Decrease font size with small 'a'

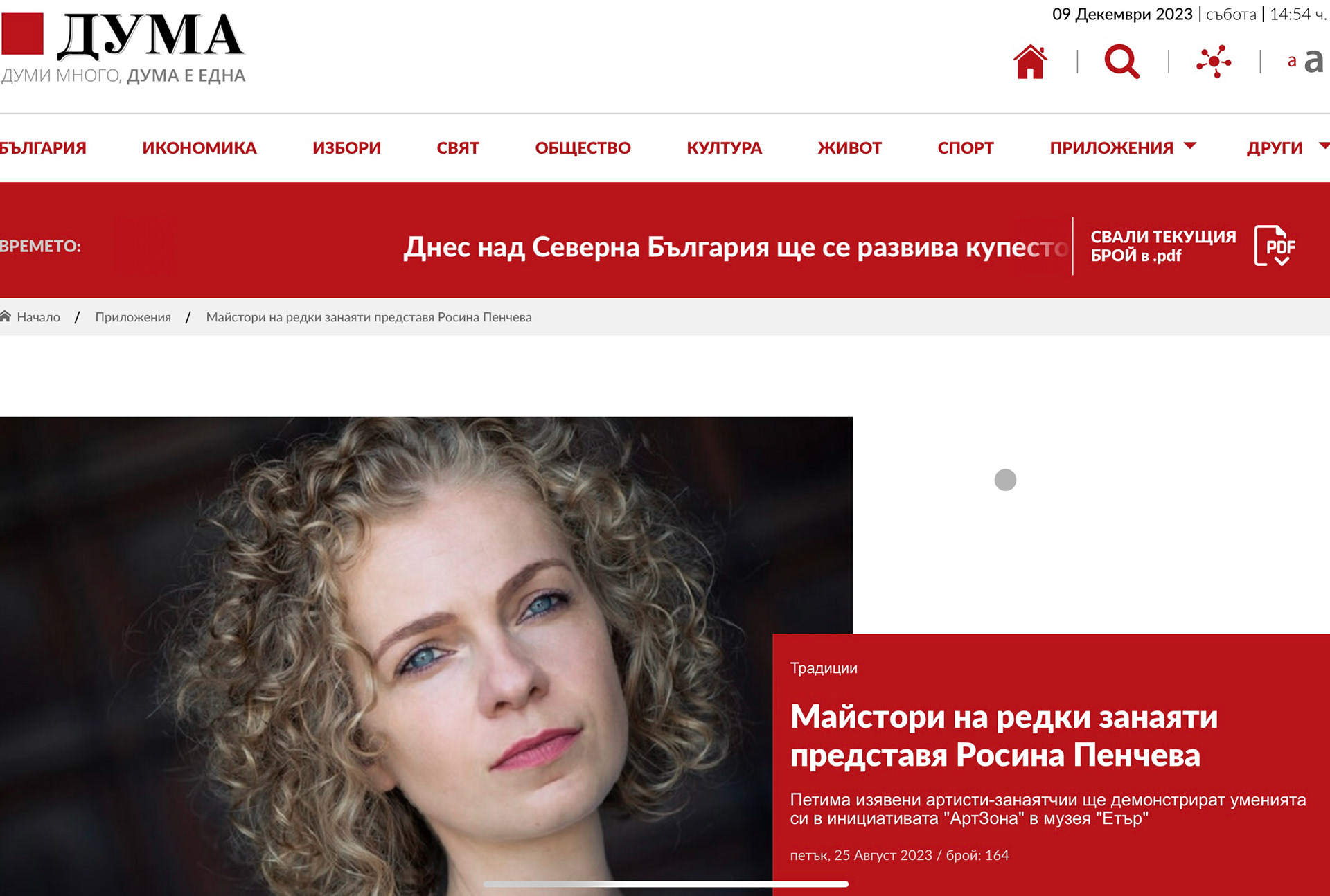tap(1292, 61)
